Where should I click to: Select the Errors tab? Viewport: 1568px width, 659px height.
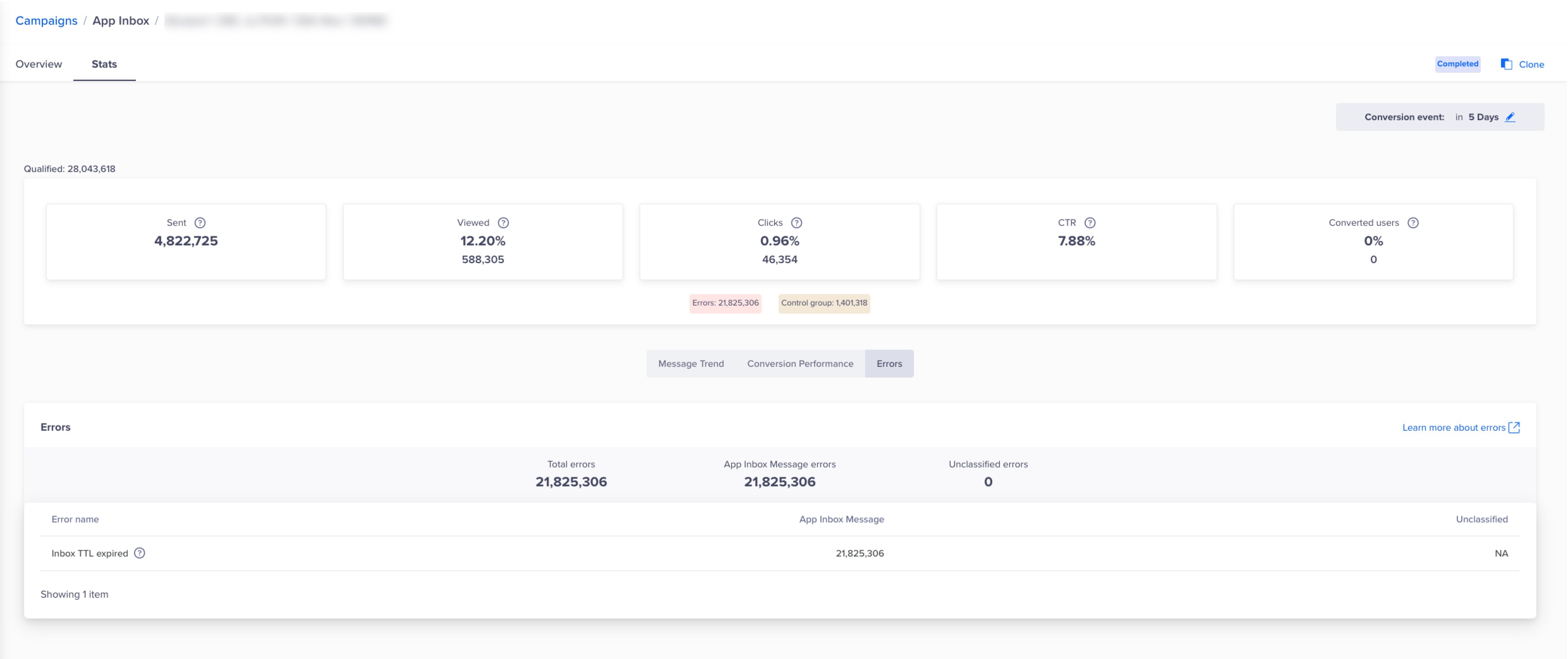click(x=889, y=364)
